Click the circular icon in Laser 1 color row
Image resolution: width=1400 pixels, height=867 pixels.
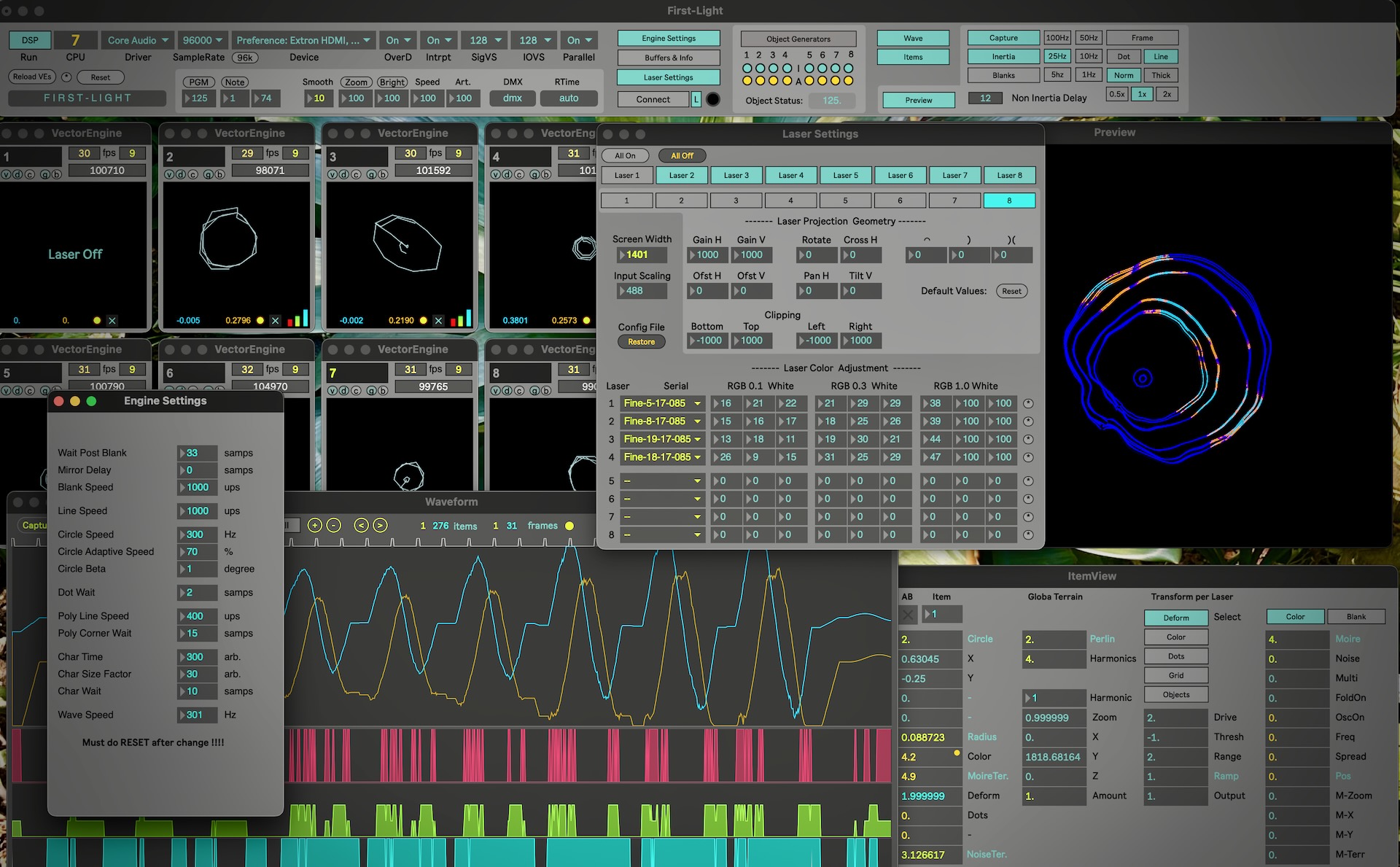[x=1028, y=403]
